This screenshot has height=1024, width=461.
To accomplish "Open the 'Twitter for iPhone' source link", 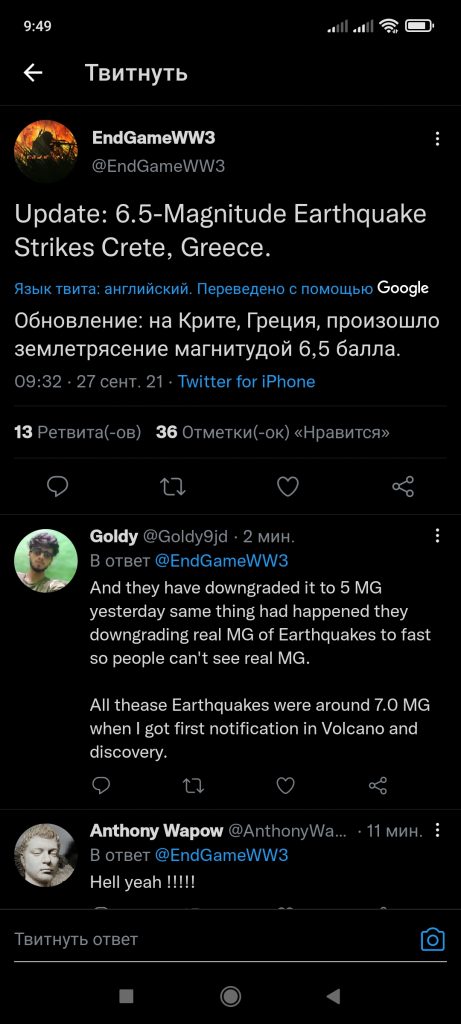I will 246,382.
